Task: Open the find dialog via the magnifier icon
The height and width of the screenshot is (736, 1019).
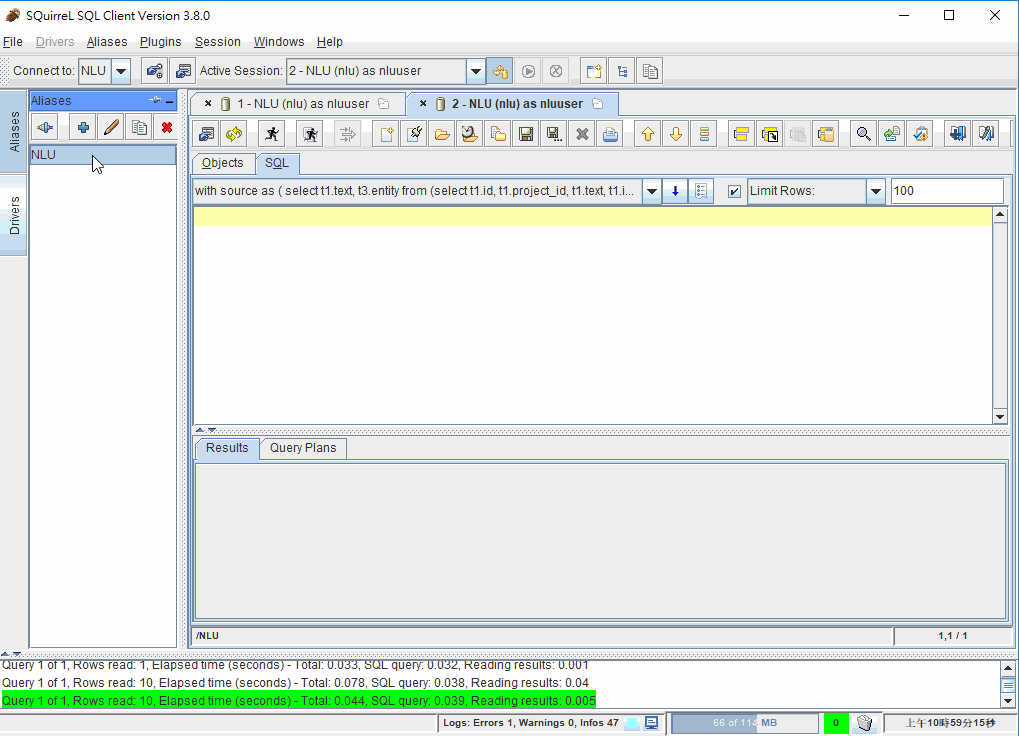Action: click(862, 133)
